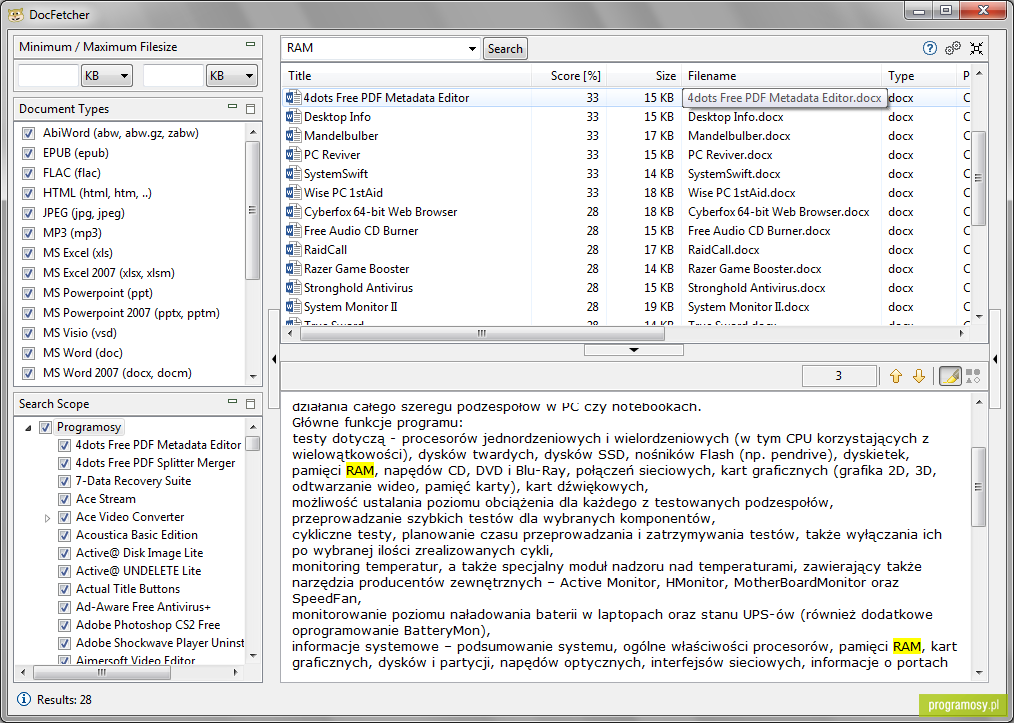
Task: Uncheck MP3 document type
Action: click(x=28, y=233)
